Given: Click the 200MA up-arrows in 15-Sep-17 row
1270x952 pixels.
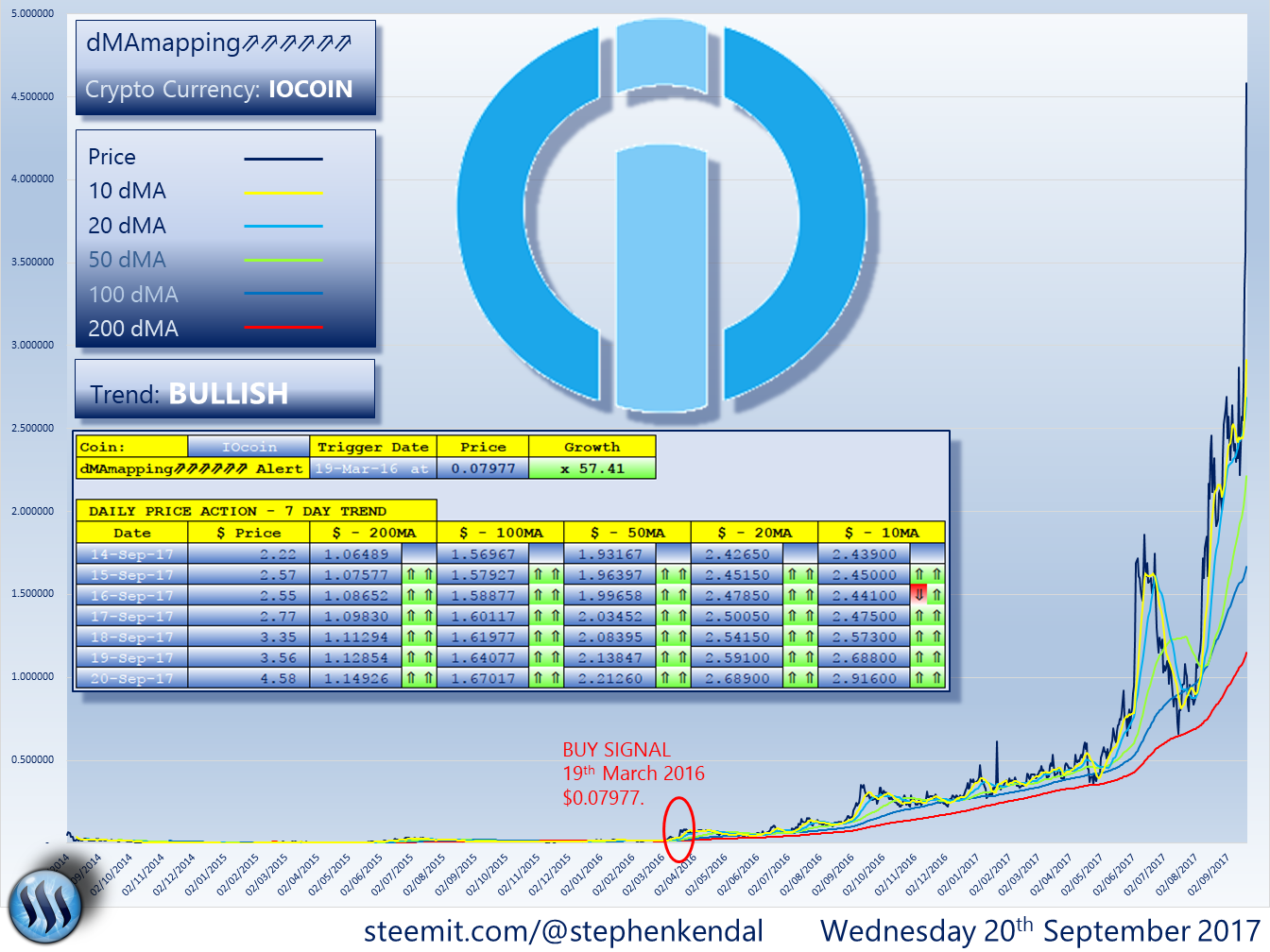Looking at the screenshot, I should (419, 574).
